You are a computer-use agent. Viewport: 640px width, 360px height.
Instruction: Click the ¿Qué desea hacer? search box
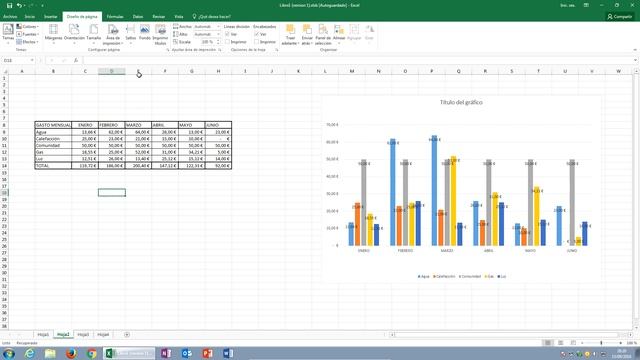click(211, 17)
